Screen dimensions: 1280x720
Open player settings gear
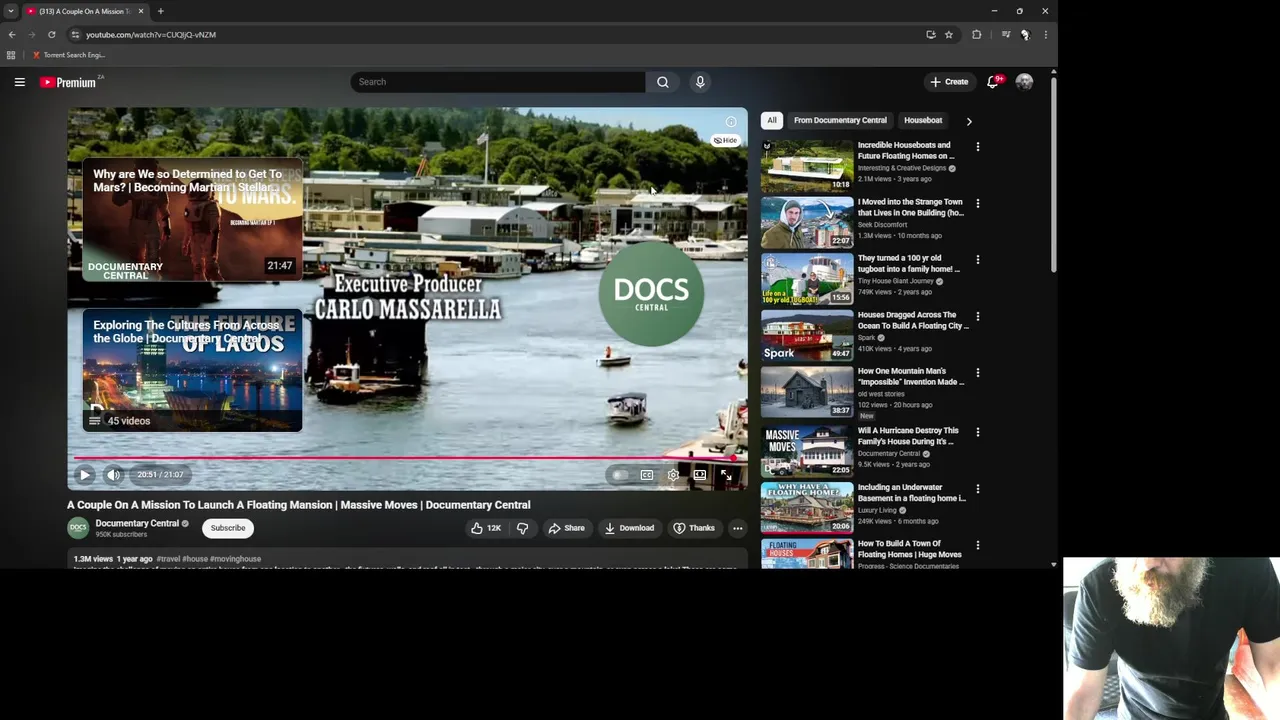tap(673, 475)
